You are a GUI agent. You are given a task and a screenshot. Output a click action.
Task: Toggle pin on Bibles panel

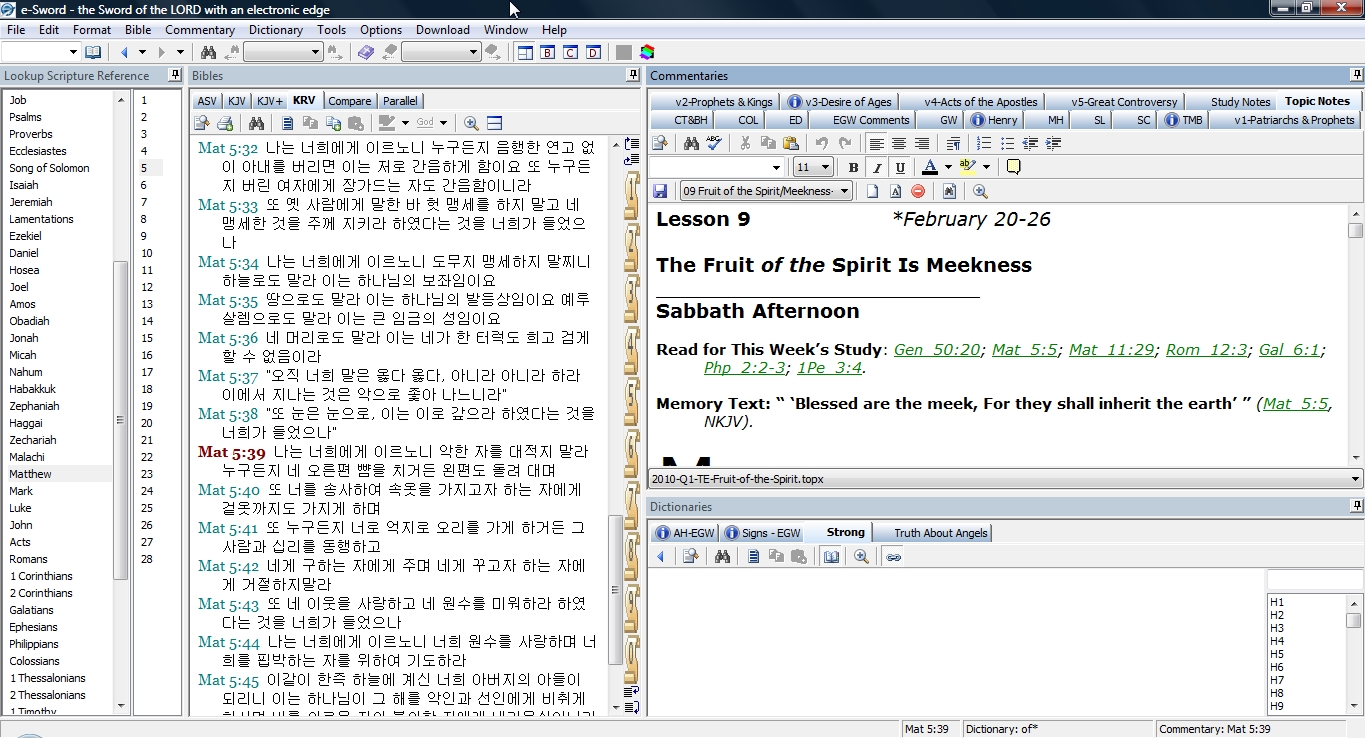pyautogui.click(x=632, y=75)
